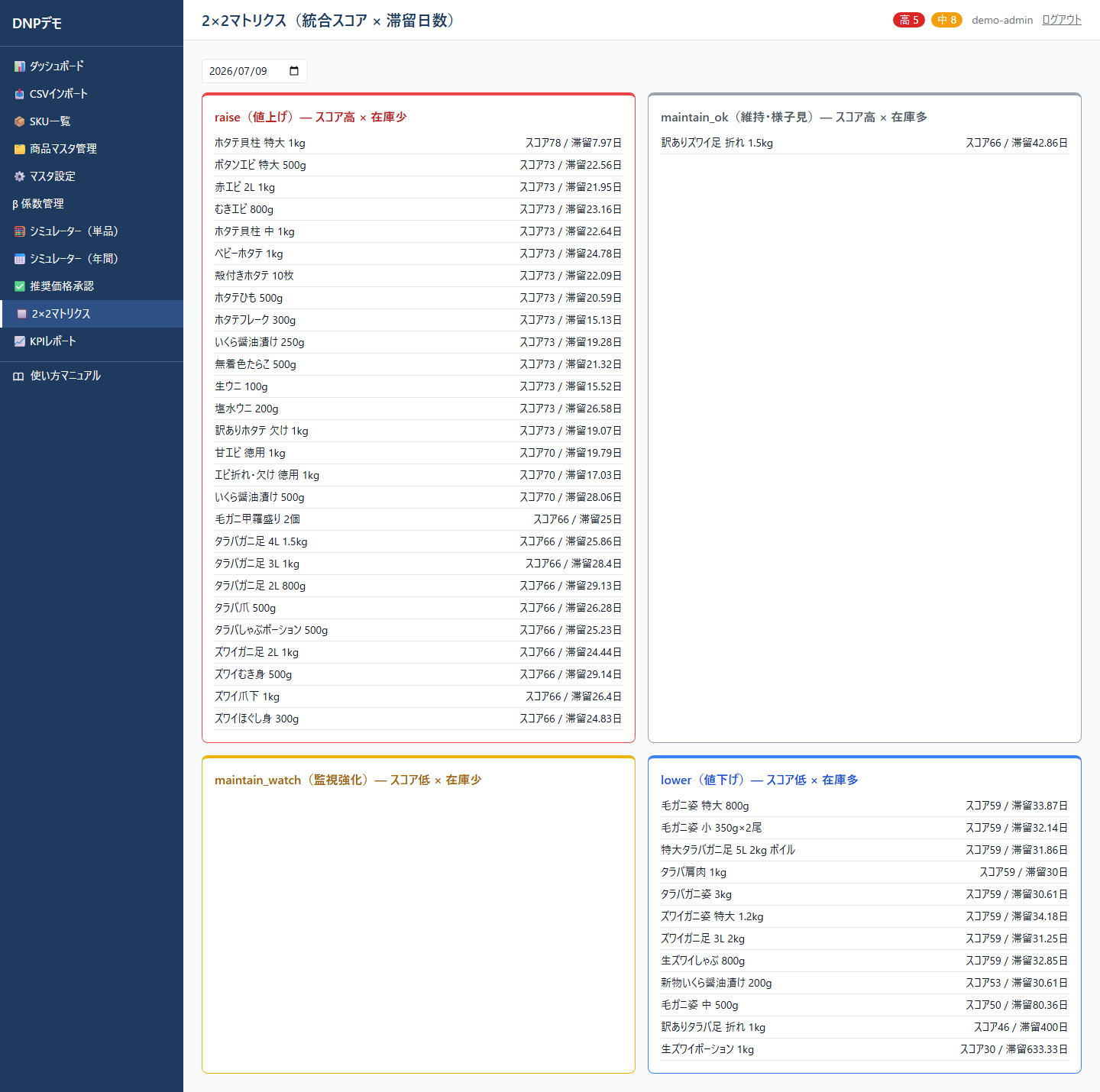The height and width of the screenshot is (1092, 1100).
Task: Click row 塩水ウニ 200g
Action: [x=419, y=409]
